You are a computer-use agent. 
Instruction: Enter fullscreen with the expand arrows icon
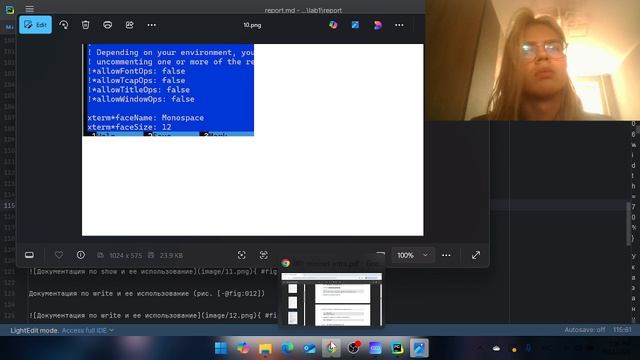click(476, 255)
